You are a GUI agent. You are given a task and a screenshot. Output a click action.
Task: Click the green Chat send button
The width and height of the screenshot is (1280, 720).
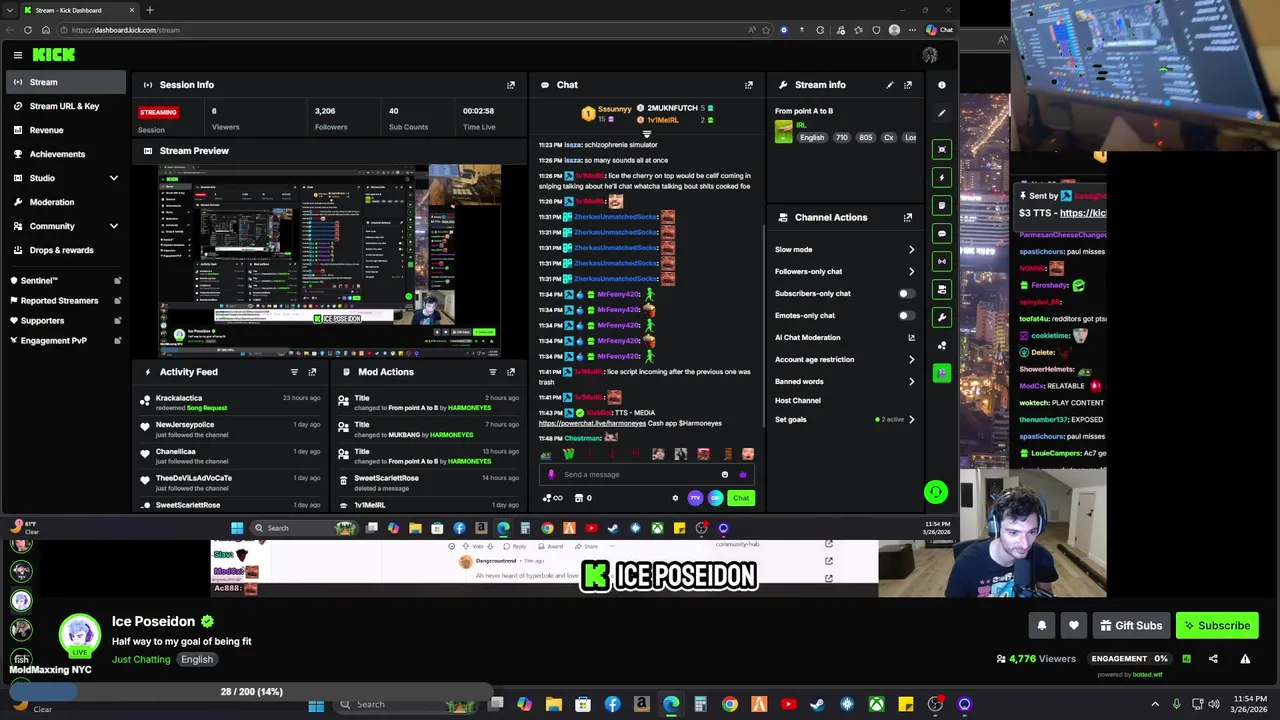[x=740, y=498]
